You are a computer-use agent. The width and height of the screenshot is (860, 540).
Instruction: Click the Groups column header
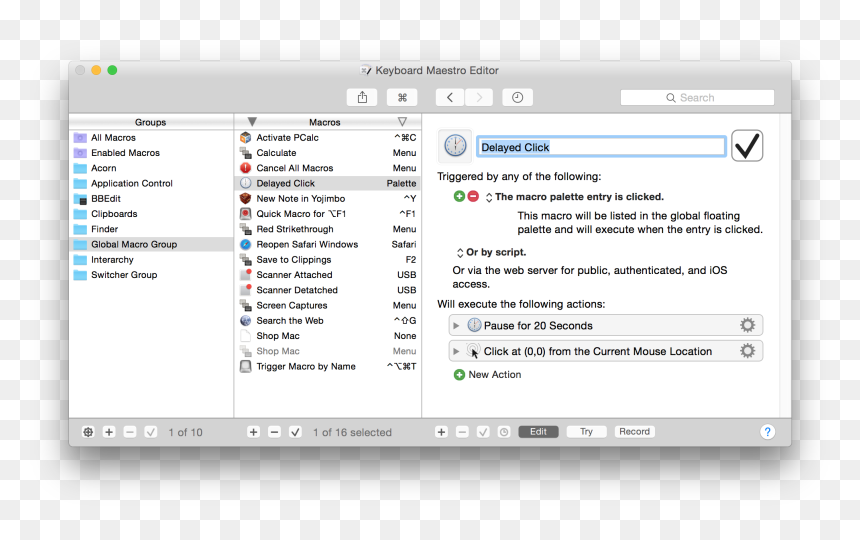pos(151,122)
